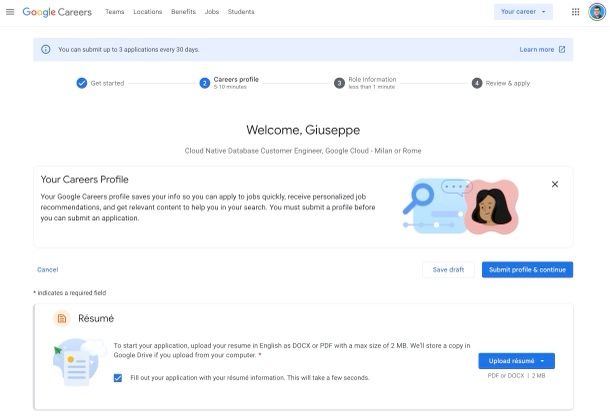Click the step 2 Careers profile circle
This screenshot has height=417, width=610.
(x=205, y=83)
